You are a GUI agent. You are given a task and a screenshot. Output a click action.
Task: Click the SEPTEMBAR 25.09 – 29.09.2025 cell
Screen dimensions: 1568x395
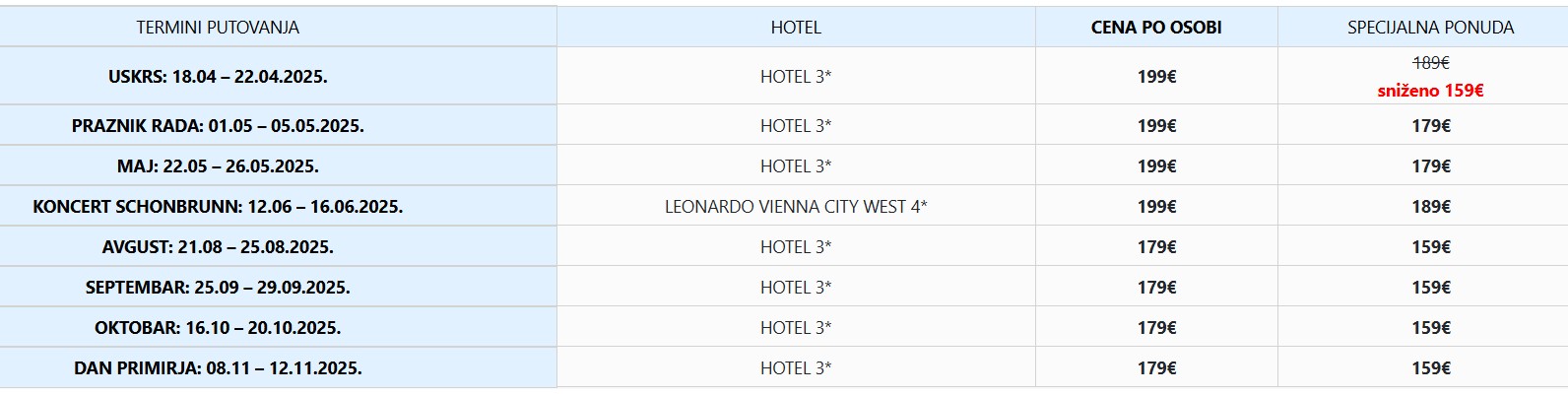[218, 287]
